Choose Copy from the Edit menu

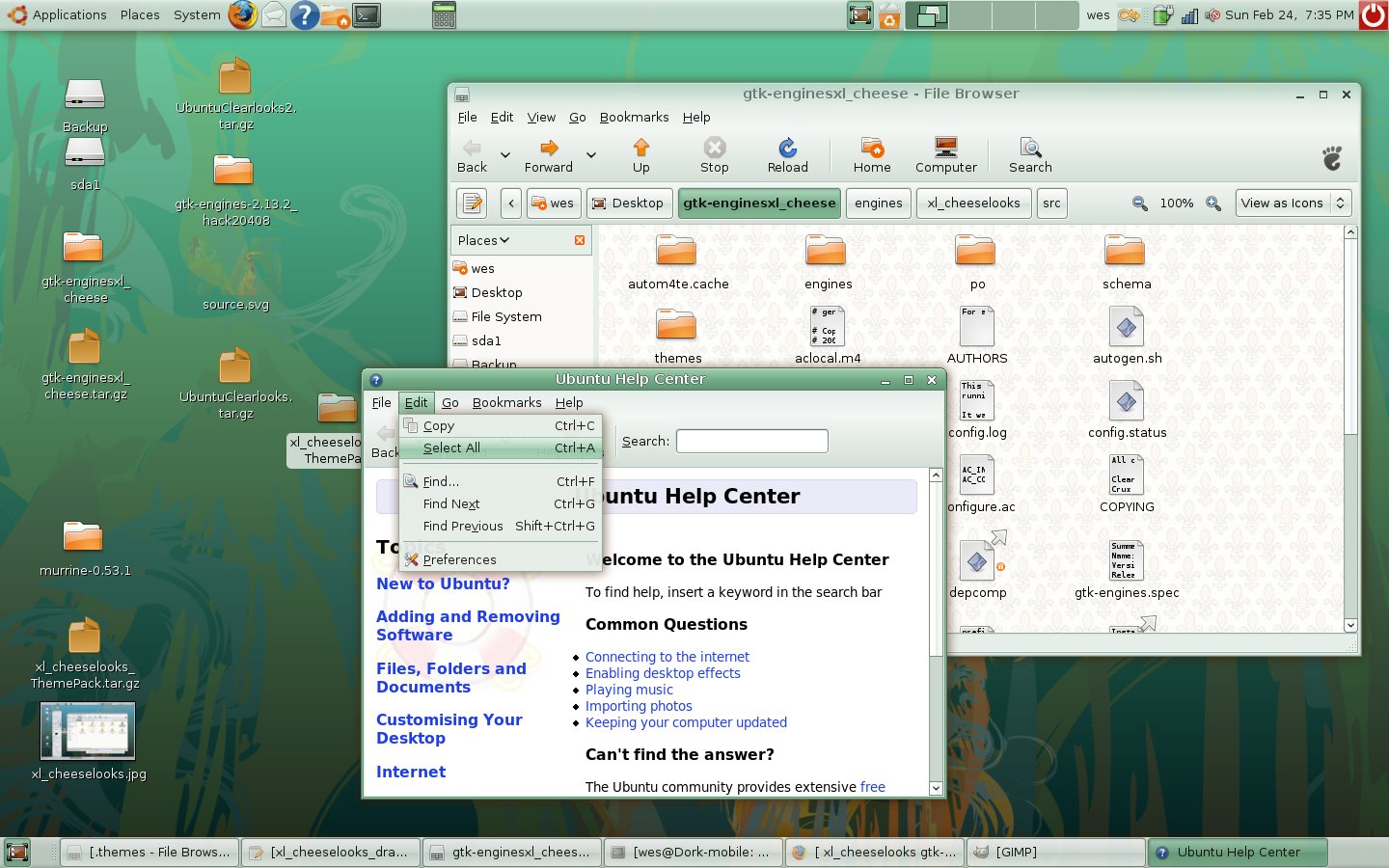pos(501,425)
